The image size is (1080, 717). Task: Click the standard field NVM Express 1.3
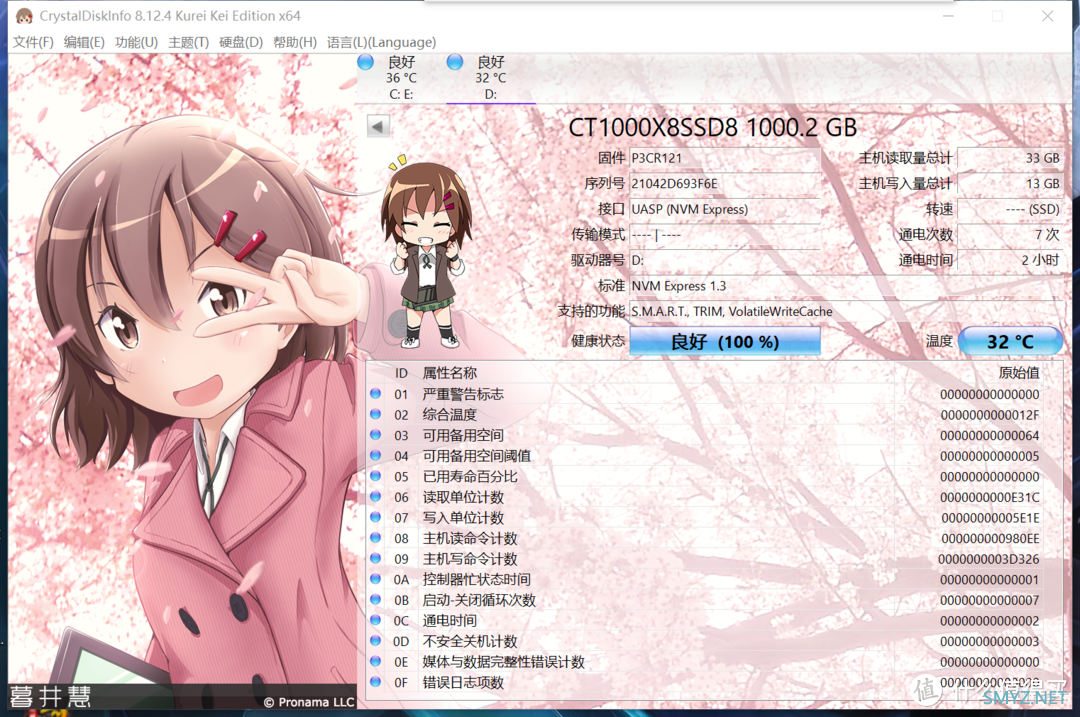(x=846, y=286)
